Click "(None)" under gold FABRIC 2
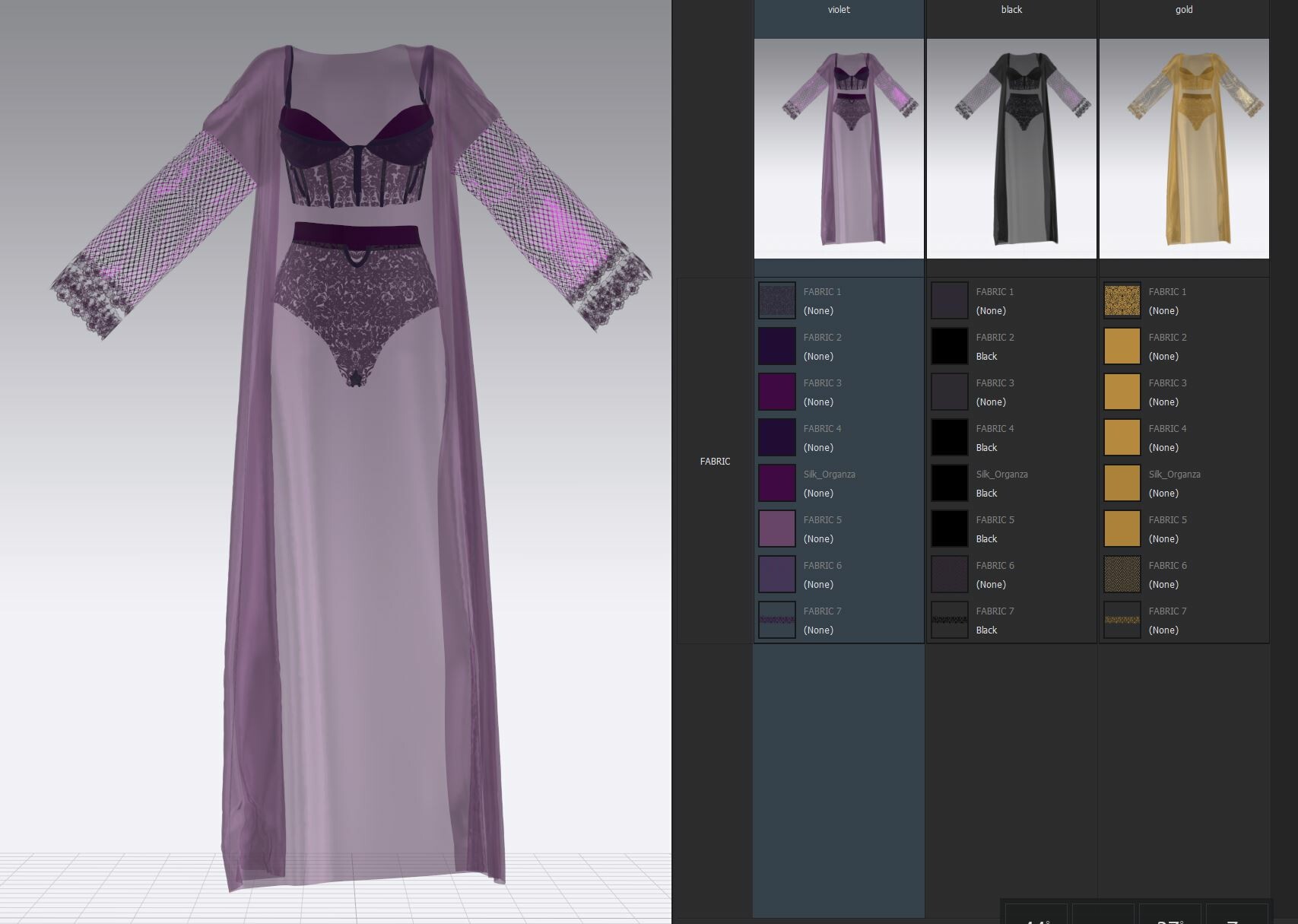This screenshot has width=1298, height=924. (1163, 356)
